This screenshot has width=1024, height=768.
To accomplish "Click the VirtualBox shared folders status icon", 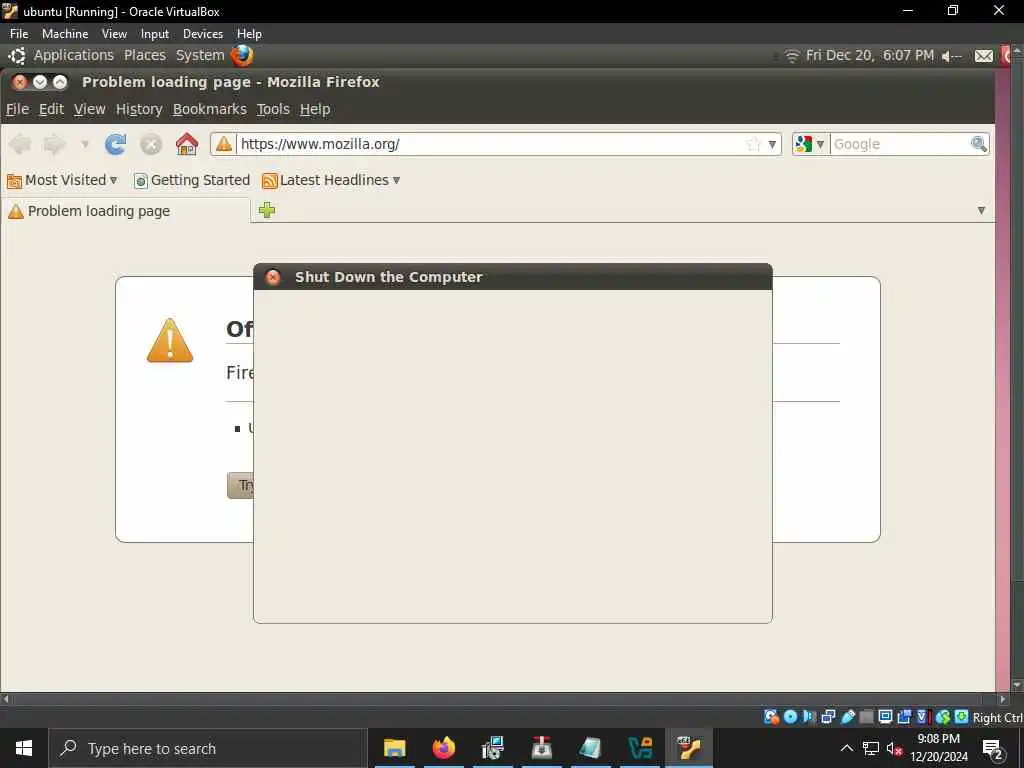I will click(867, 717).
